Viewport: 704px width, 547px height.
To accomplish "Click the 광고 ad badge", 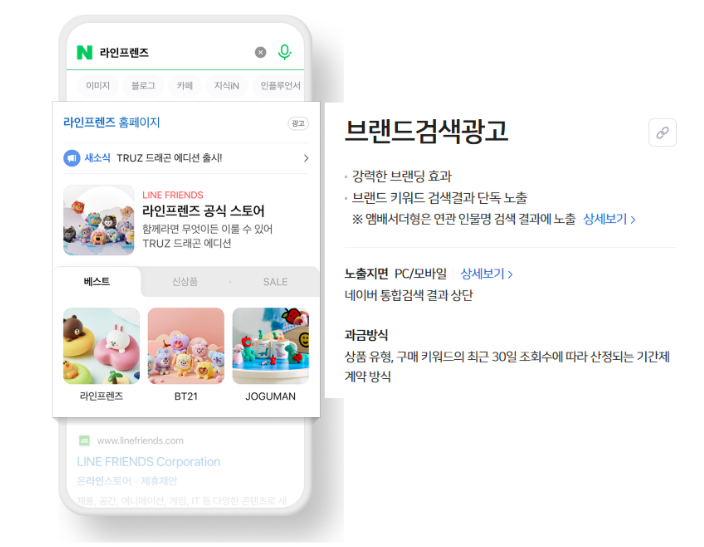I will coord(298,124).
